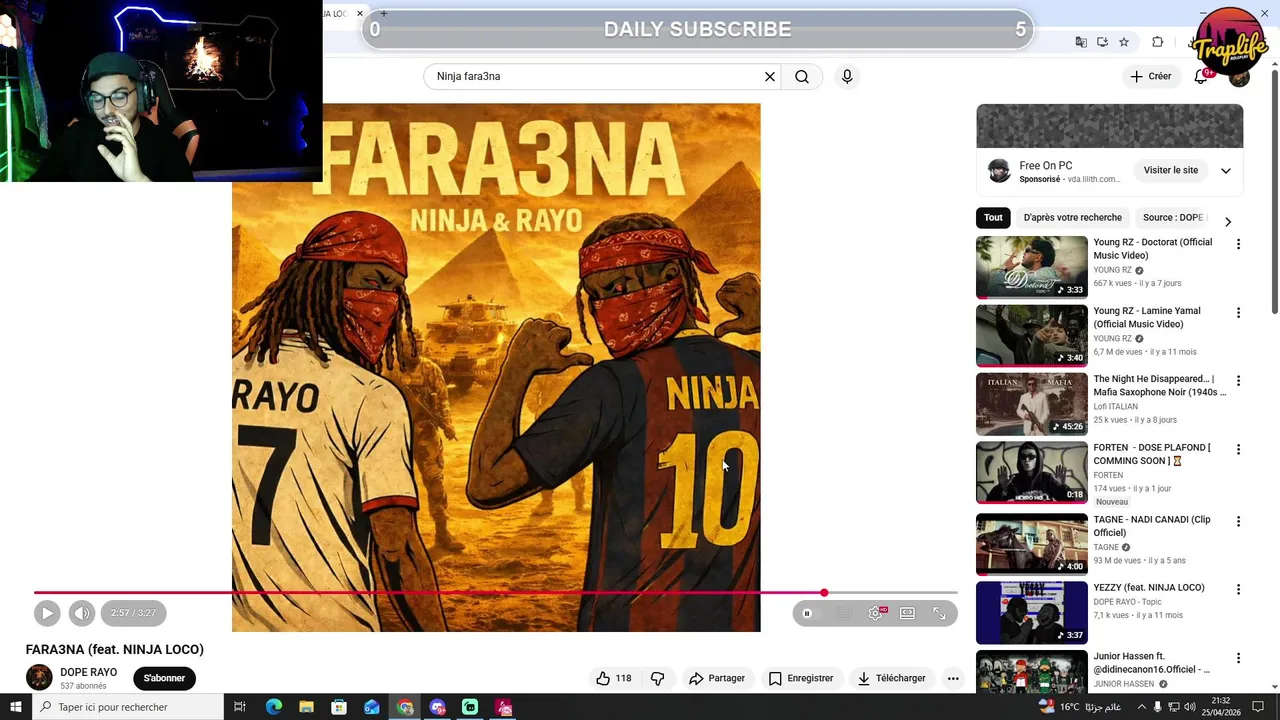
Task: Open the Young RZ - Lamine Yamal video title
Action: click(1146, 317)
